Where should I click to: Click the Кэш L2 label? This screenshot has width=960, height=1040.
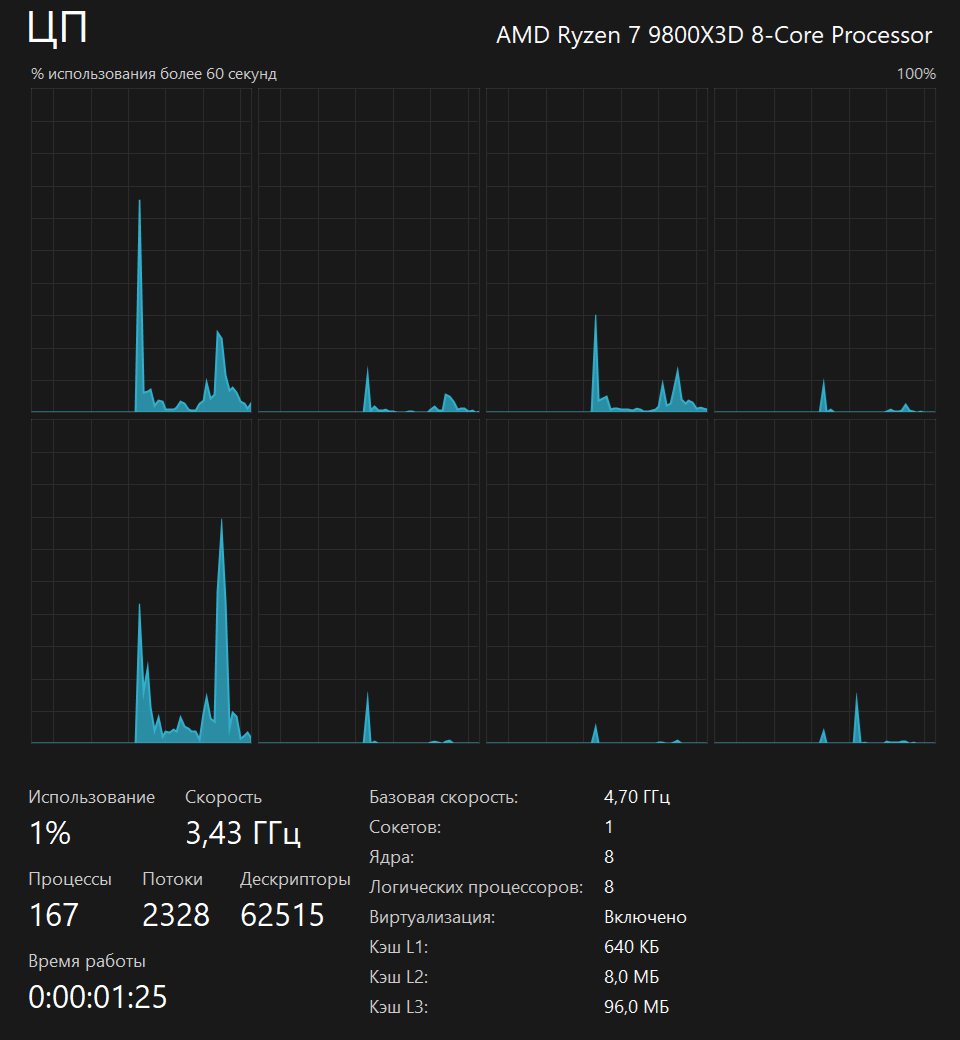(x=399, y=977)
